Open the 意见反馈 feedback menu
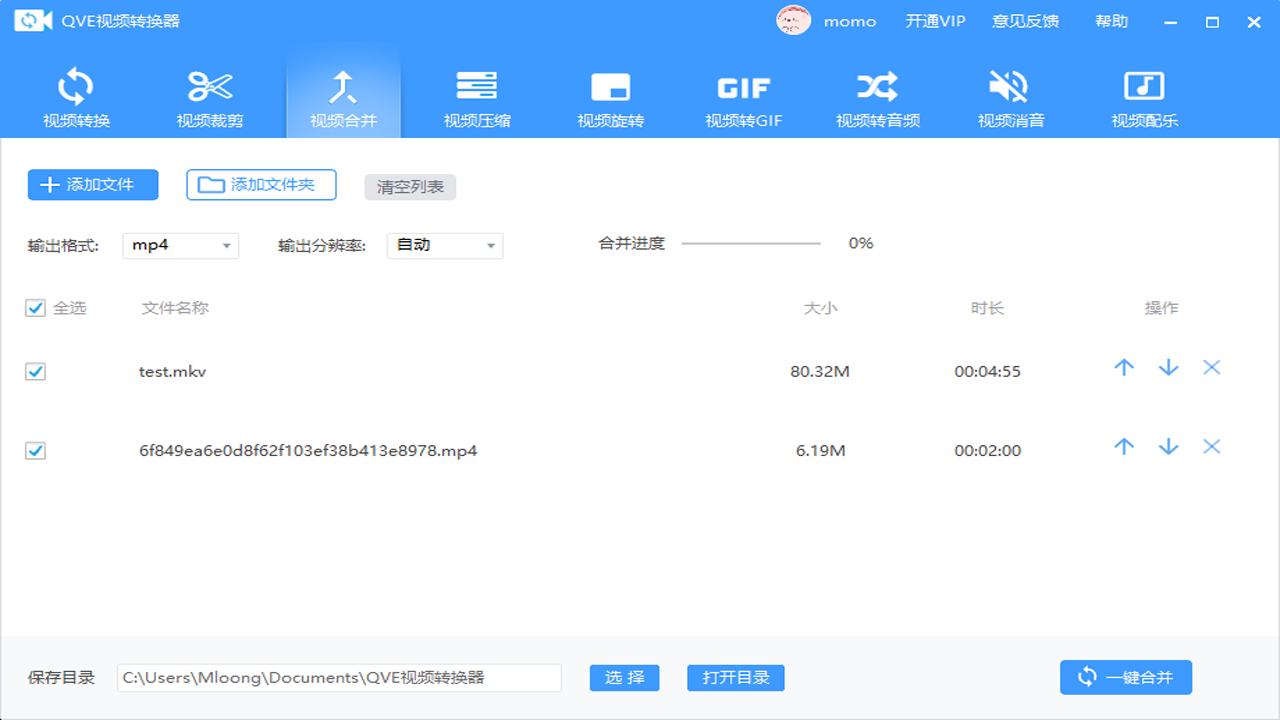The height and width of the screenshot is (720, 1280). coord(1027,21)
